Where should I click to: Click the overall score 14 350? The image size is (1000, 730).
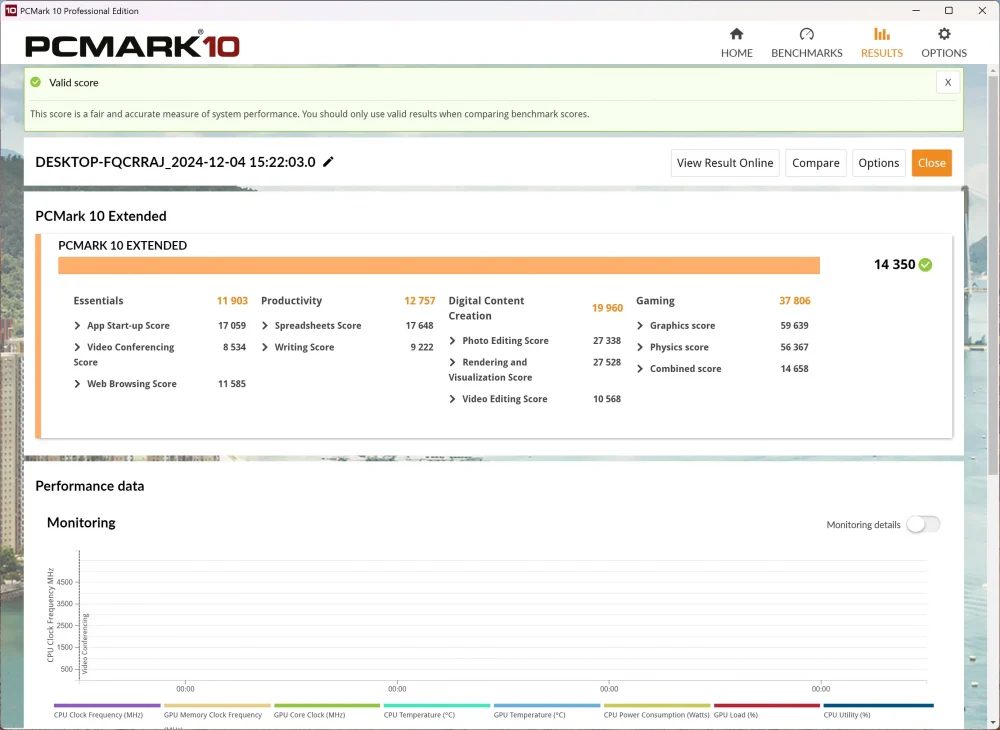coord(894,265)
